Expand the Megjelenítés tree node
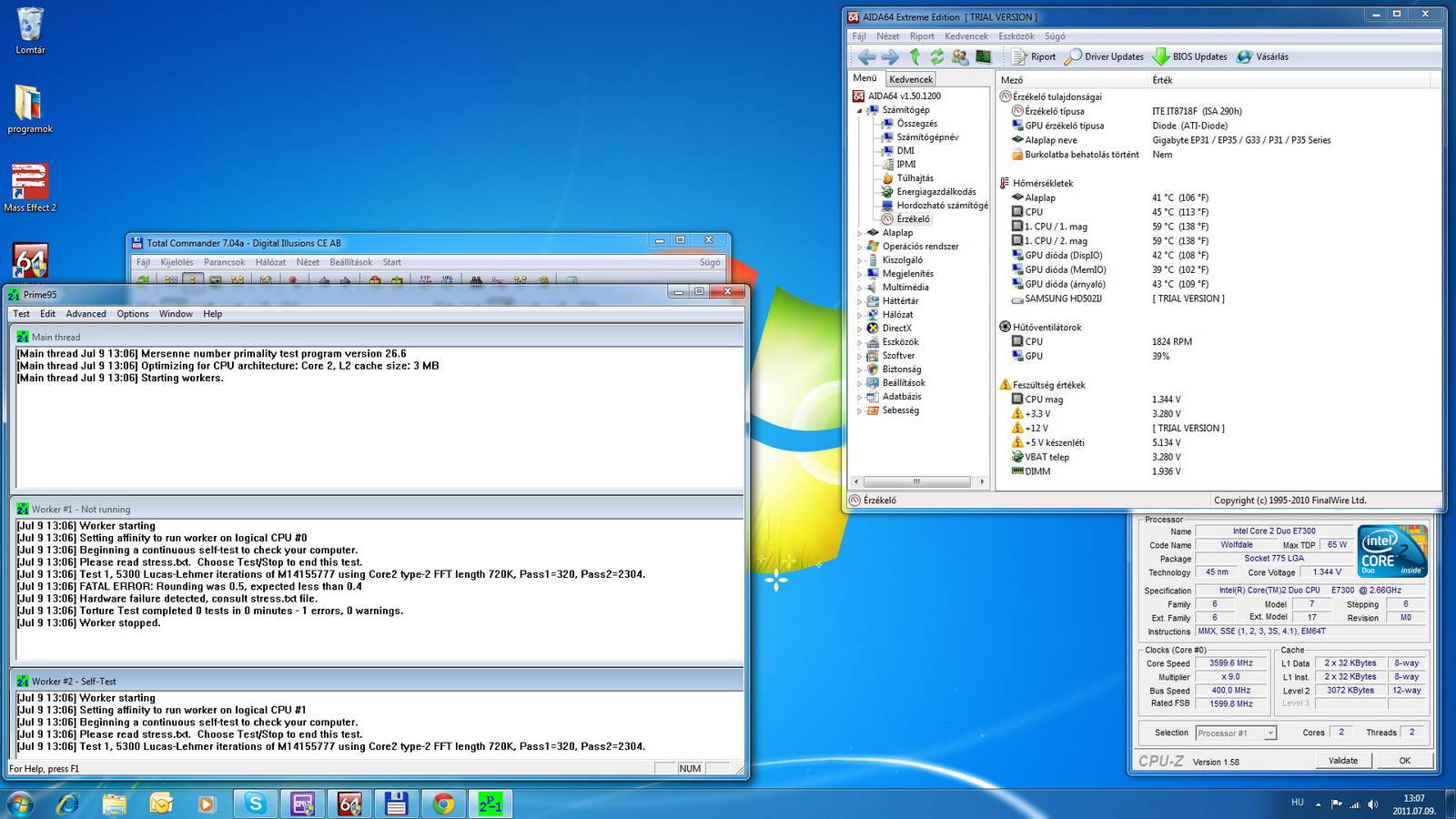Image resolution: width=1456 pixels, height=819 pixels. 859,274
